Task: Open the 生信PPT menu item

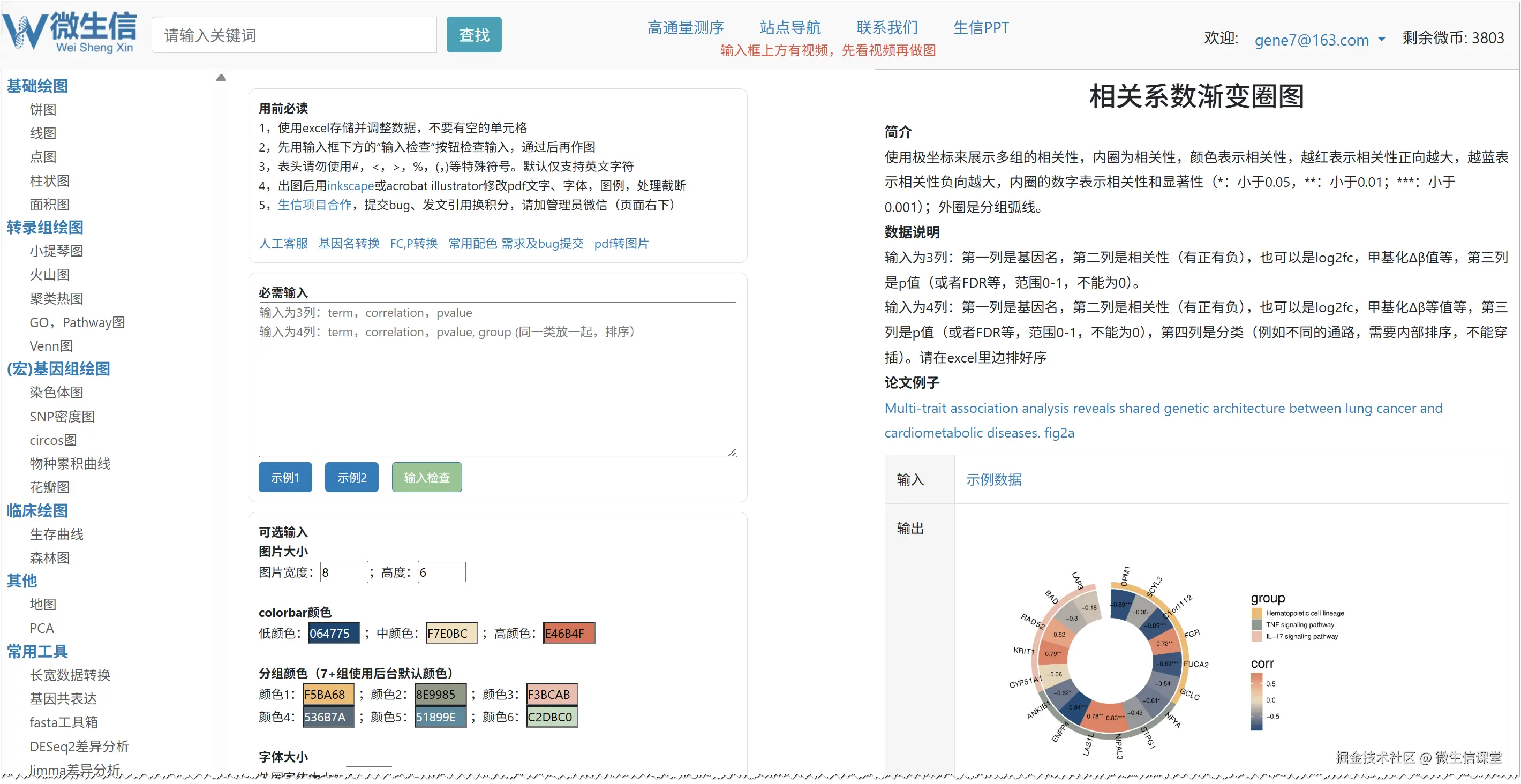Action: point(980,27)
